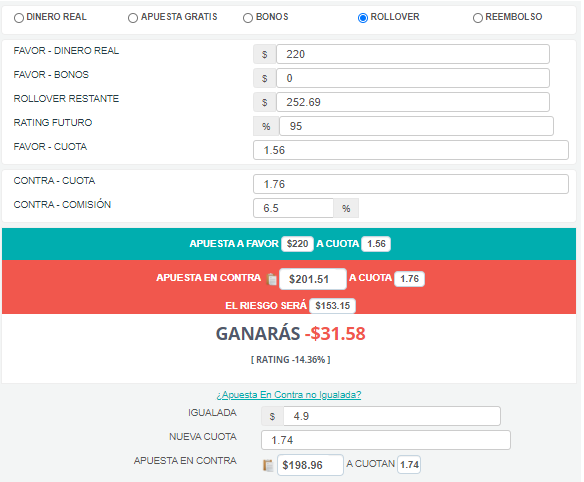This screenshot has width=584, height=482.
Task: Select the ROLLOVER radio button
Action: 362,18
